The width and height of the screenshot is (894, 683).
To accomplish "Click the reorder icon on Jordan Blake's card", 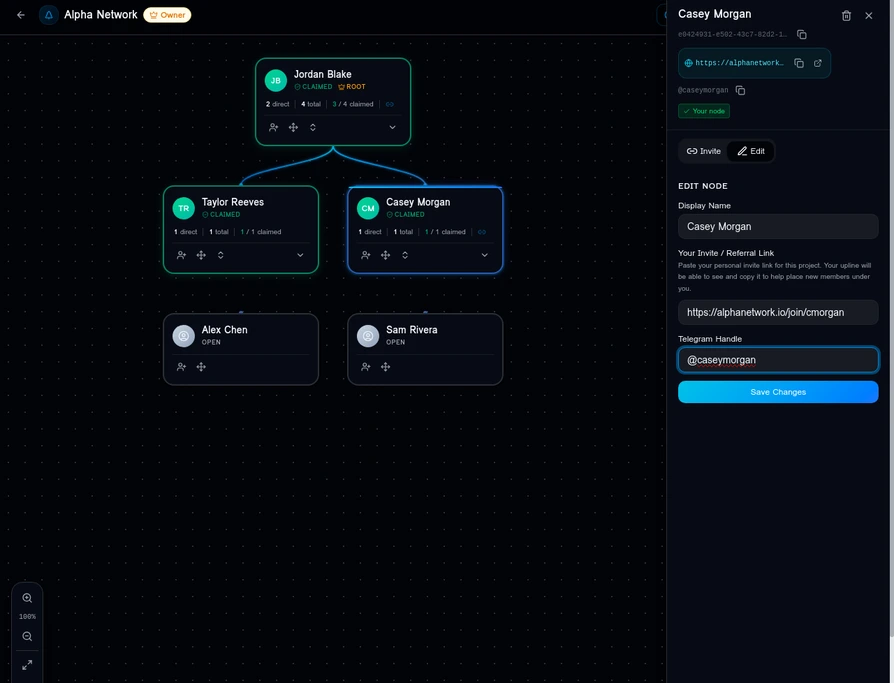I will (311, 127).
